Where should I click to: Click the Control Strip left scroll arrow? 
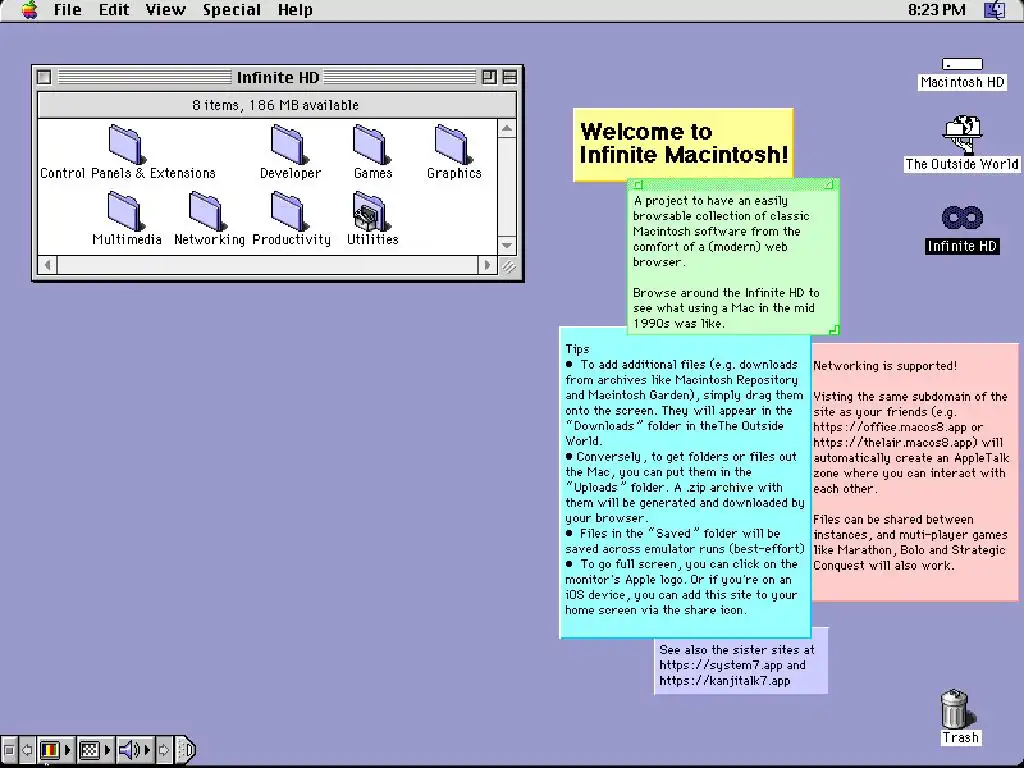pos(27,750)
